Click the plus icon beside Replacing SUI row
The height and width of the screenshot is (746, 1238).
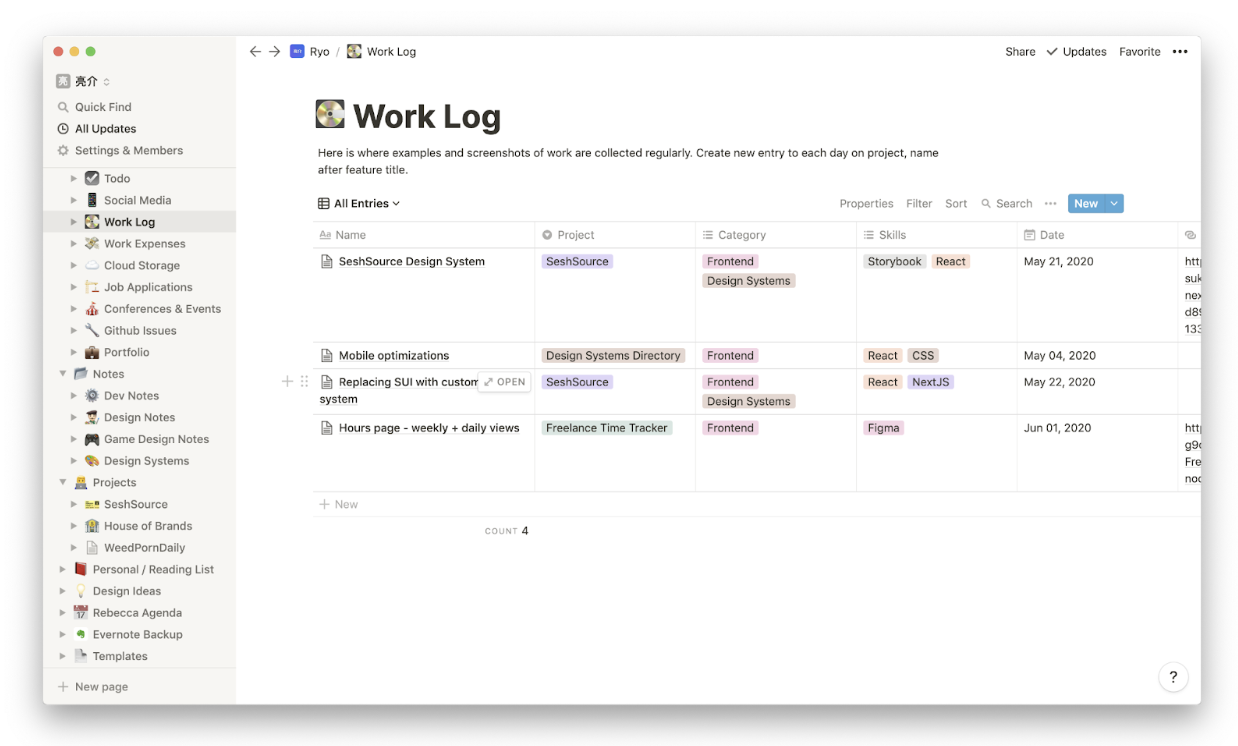pos(287,381)
